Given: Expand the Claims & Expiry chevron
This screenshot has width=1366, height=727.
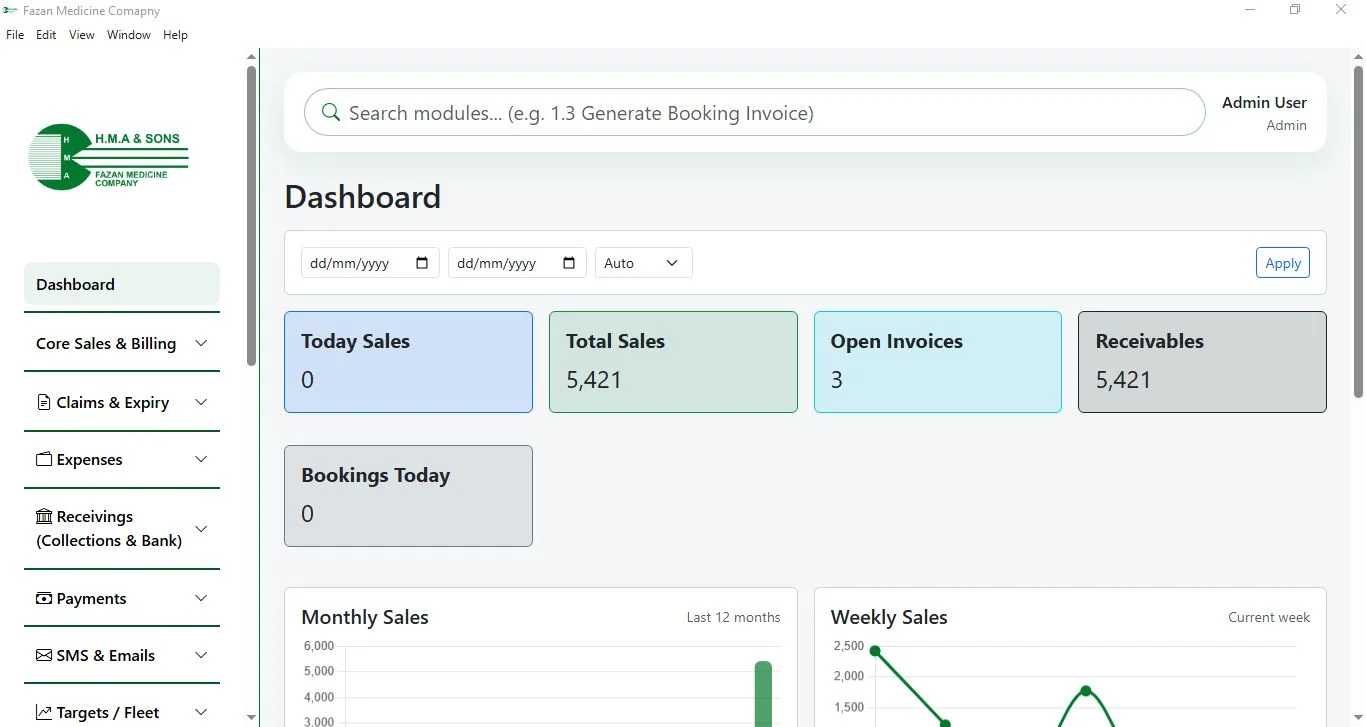Looking at the screenshot, I should (201, 402).
